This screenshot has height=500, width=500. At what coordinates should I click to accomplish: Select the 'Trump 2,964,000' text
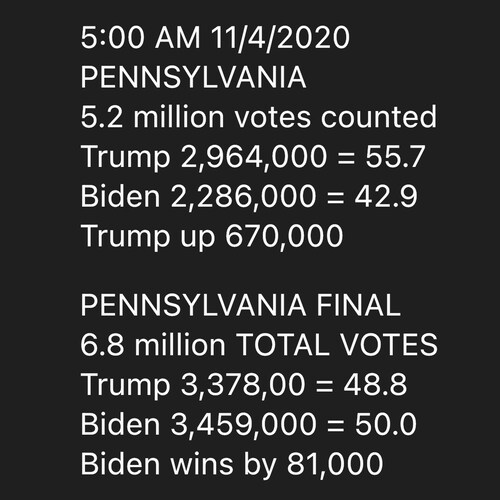[x=204, y=157]
